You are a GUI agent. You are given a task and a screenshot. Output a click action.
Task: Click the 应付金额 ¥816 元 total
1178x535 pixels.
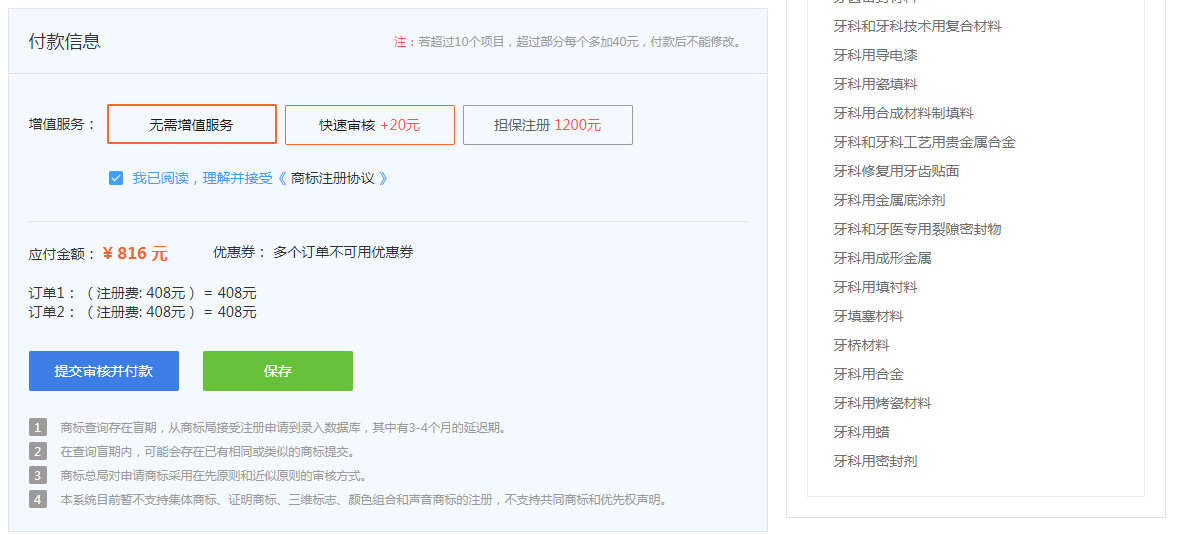(134, 254)
